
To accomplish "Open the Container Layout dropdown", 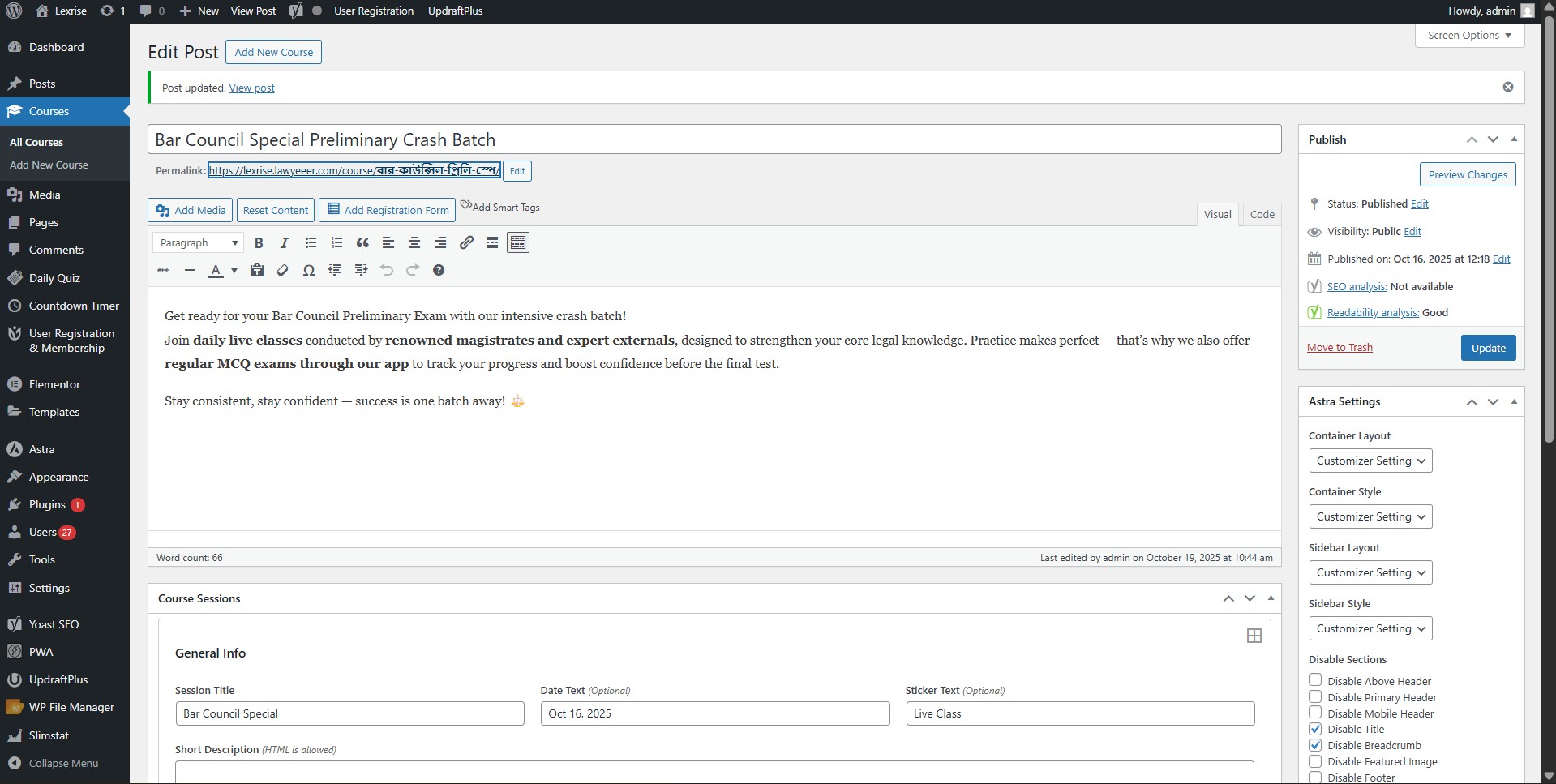I will point(1370,461).
